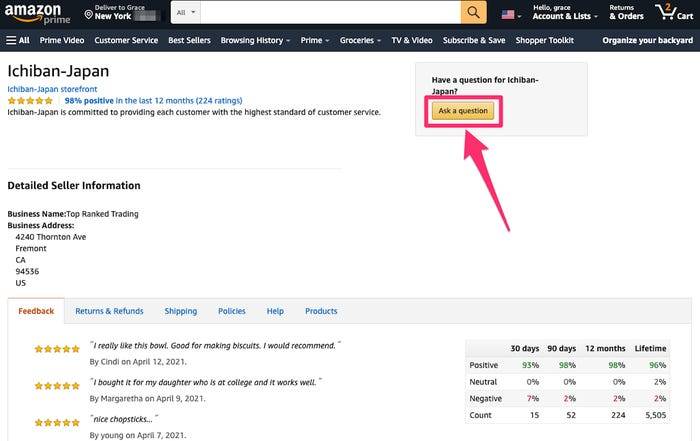Open the shopping cart icon
This screenshot has height=441, width=700.
tap(674, 12)
